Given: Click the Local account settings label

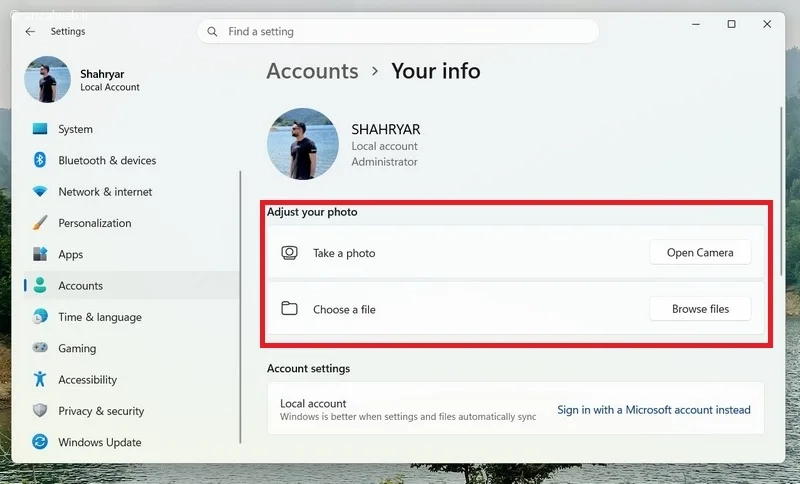Looking at the screenshot, I should tap(313, 403).
